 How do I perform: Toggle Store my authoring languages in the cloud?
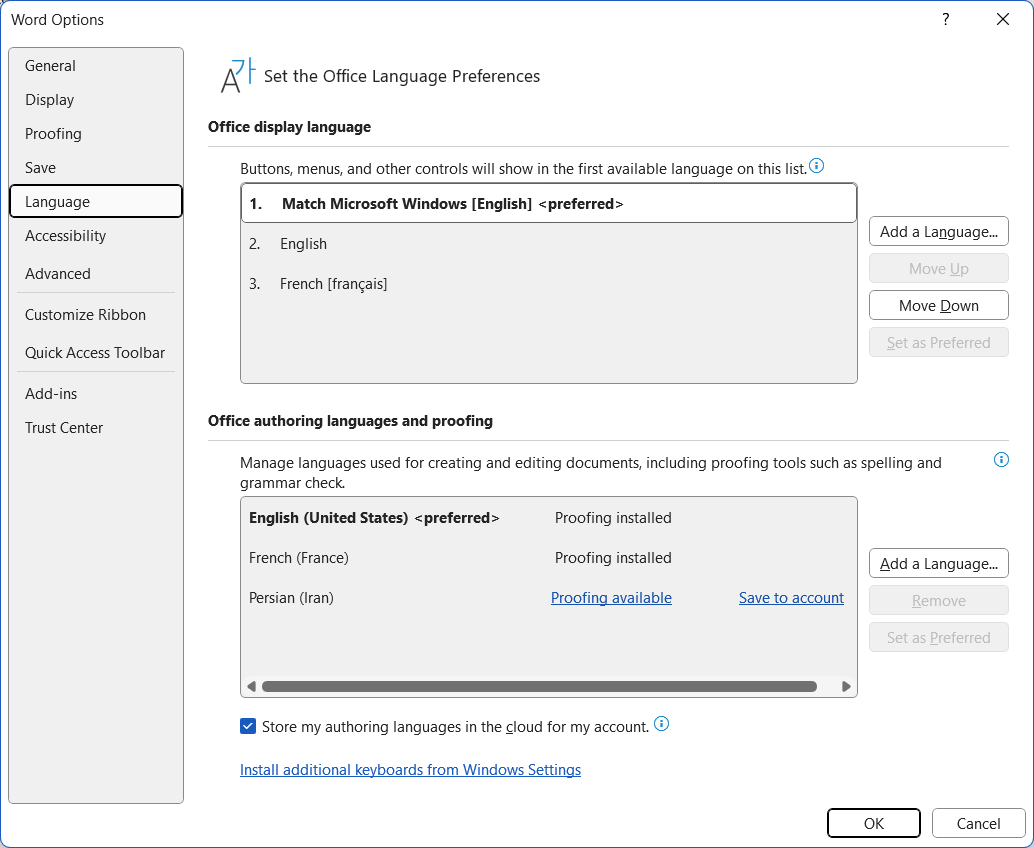(248, 727)
